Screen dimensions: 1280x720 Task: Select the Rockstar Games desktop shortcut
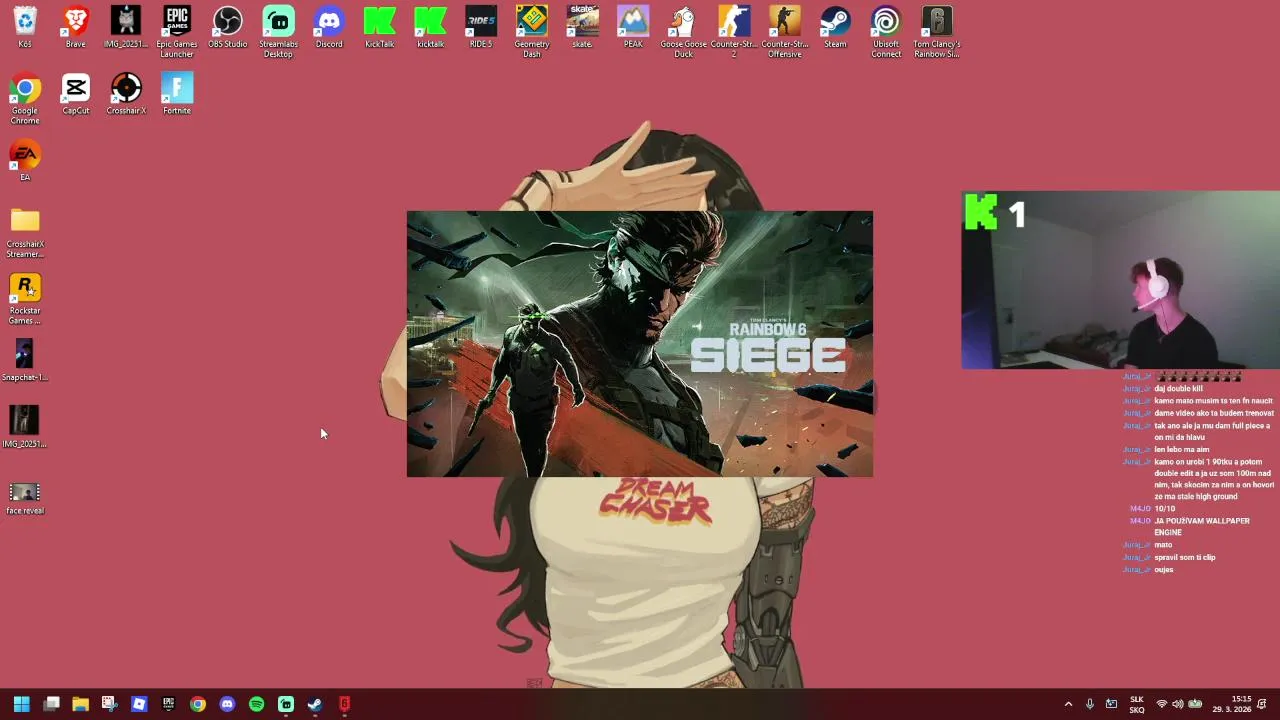[25, 298]
